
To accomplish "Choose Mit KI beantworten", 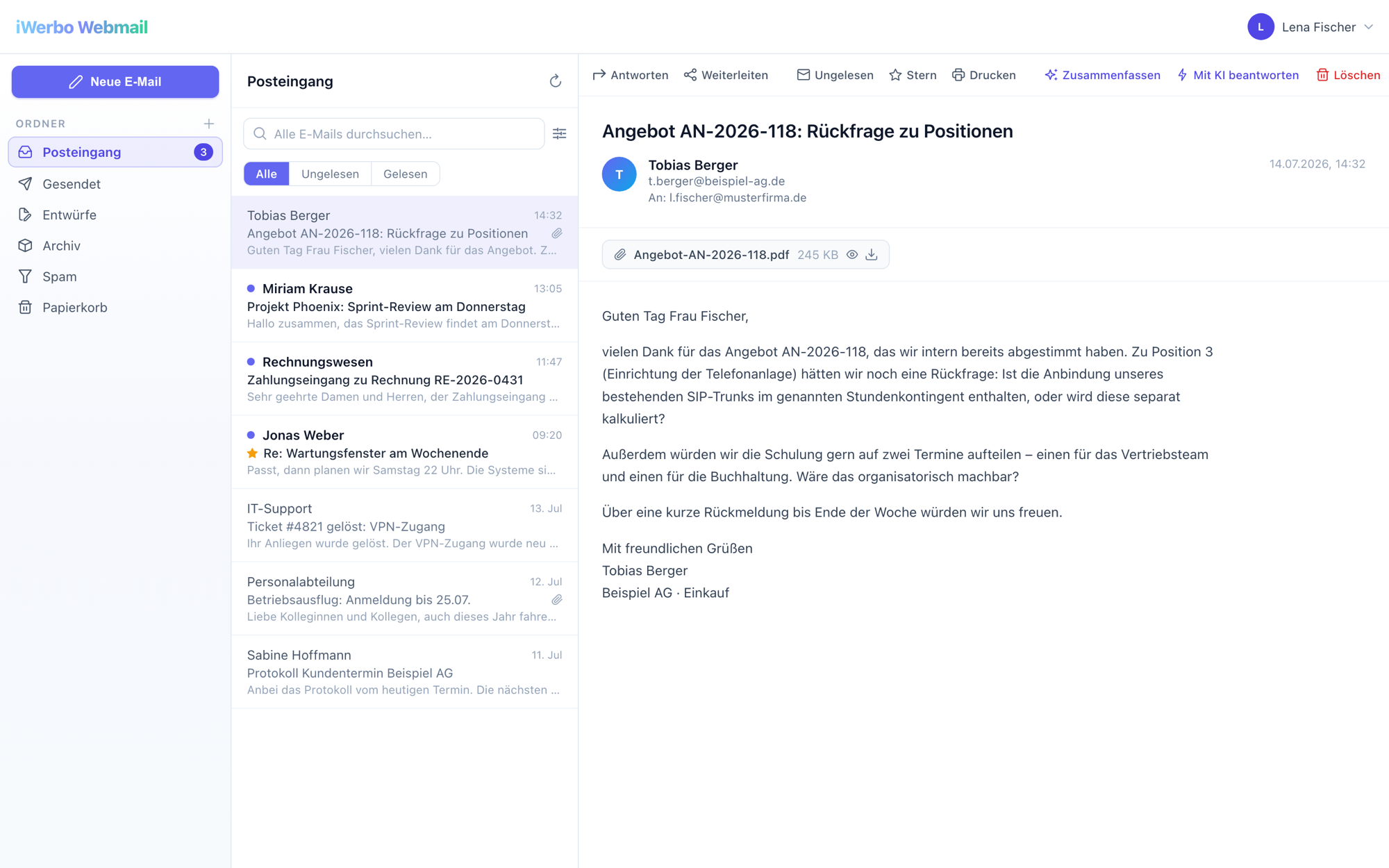I will pos(1238,75).
